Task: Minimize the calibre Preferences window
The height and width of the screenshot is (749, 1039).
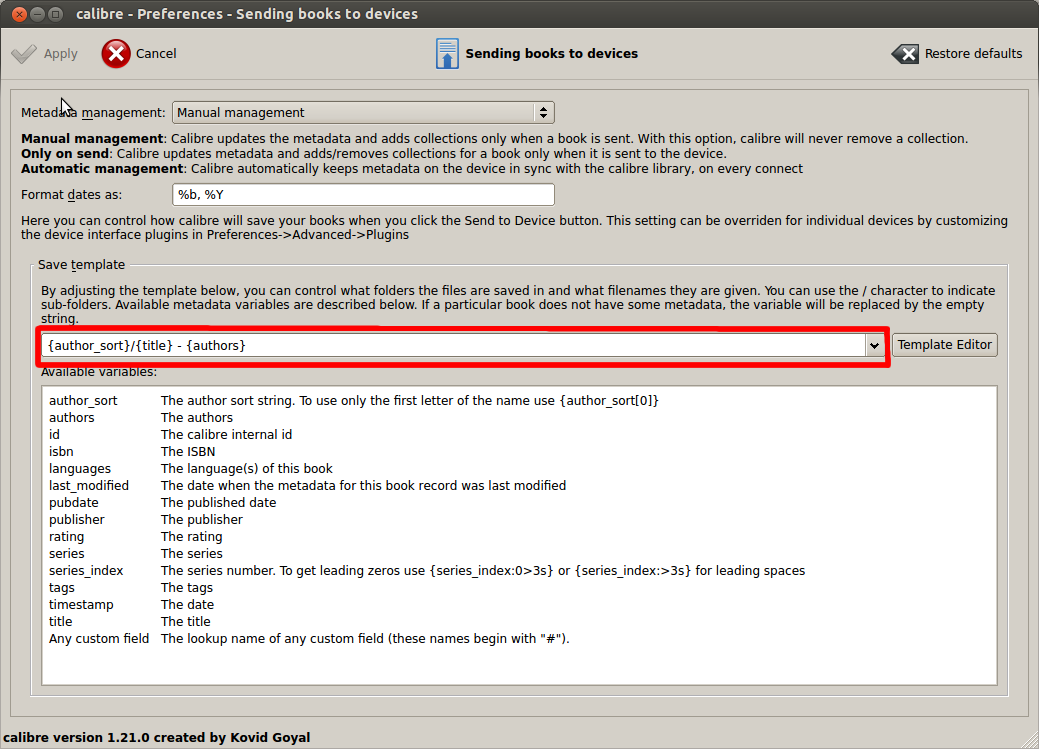Action: [38, 14]
